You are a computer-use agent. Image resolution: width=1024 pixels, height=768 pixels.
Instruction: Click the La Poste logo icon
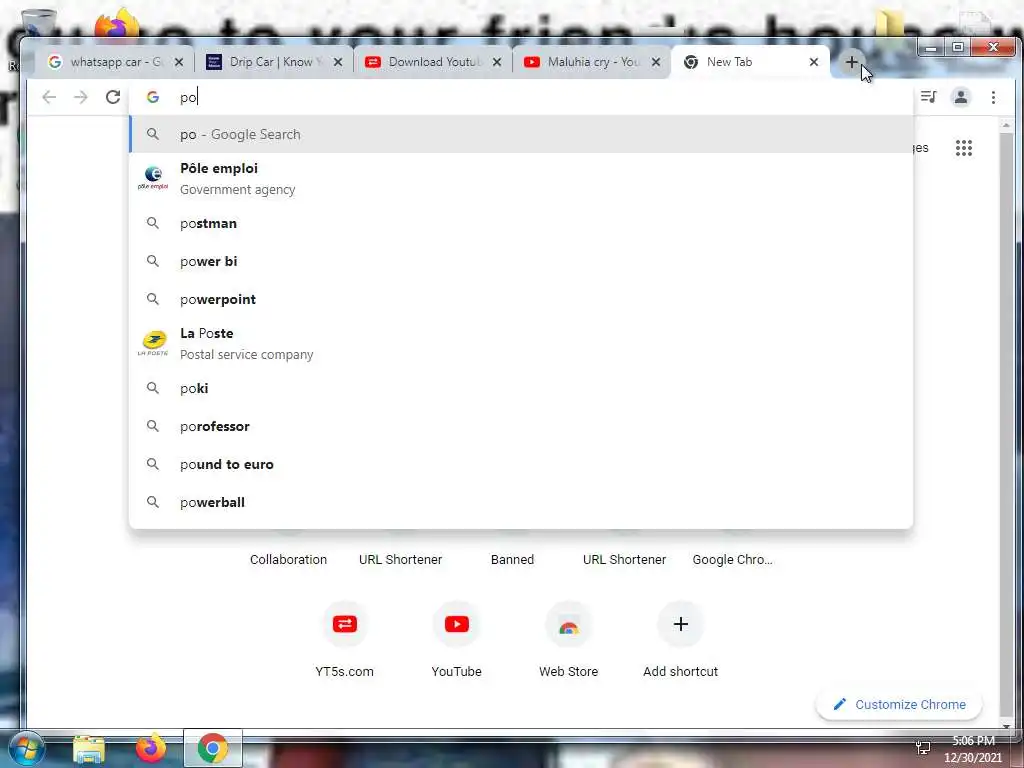(x=153, y=343)
